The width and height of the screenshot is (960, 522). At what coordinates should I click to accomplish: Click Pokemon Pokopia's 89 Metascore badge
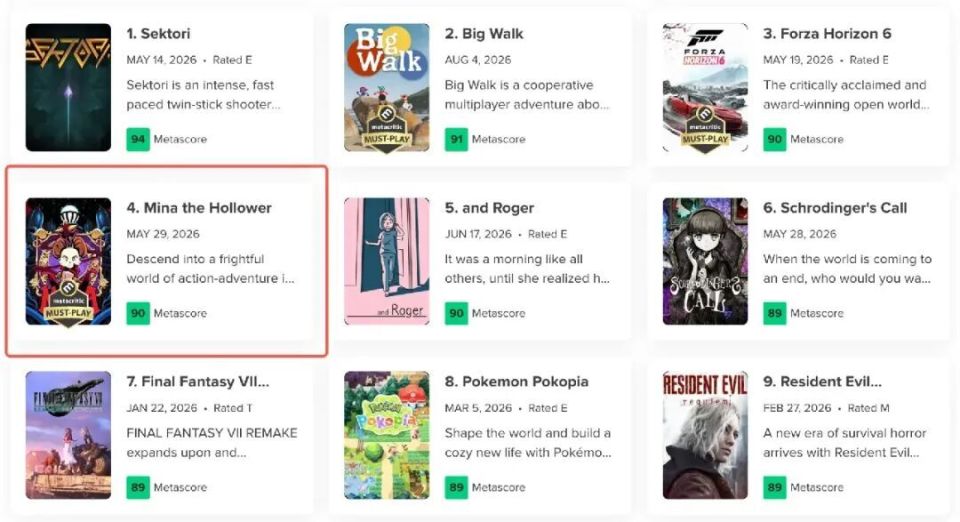pos(456,487)
